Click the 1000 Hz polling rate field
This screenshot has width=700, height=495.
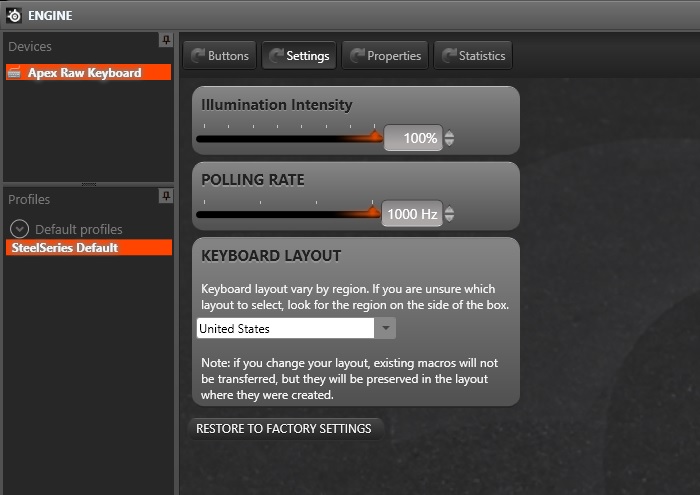[412, 214]
